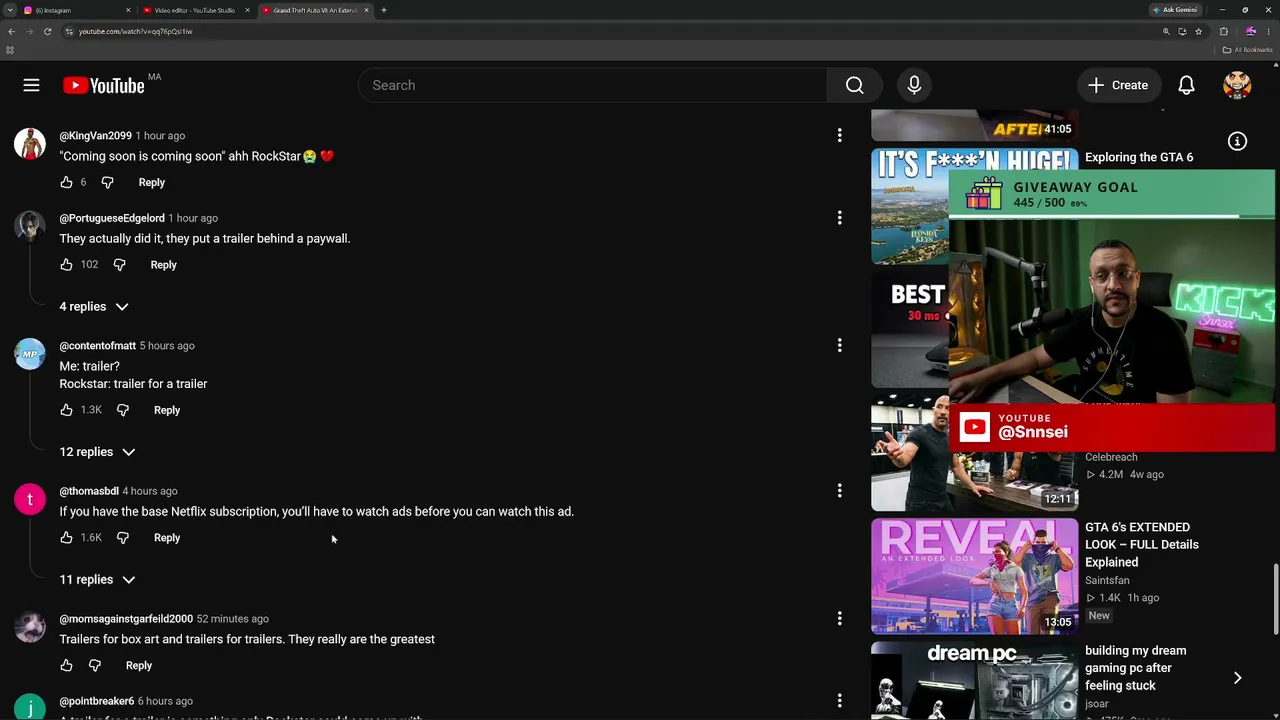
Task: Dislike @PortugueseEdgelord's paywall comment
Action: pyautogui.click(x=119, y=264)
